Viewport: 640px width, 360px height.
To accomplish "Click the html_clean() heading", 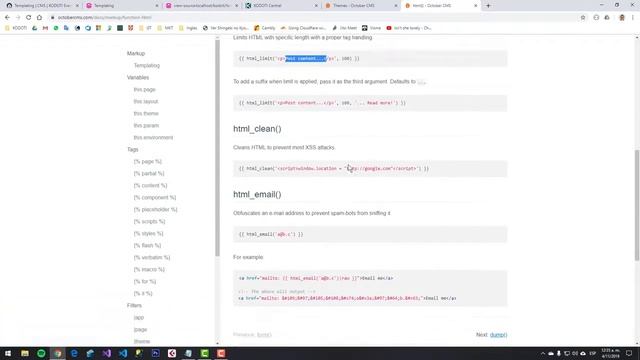I will click(257, 129).
